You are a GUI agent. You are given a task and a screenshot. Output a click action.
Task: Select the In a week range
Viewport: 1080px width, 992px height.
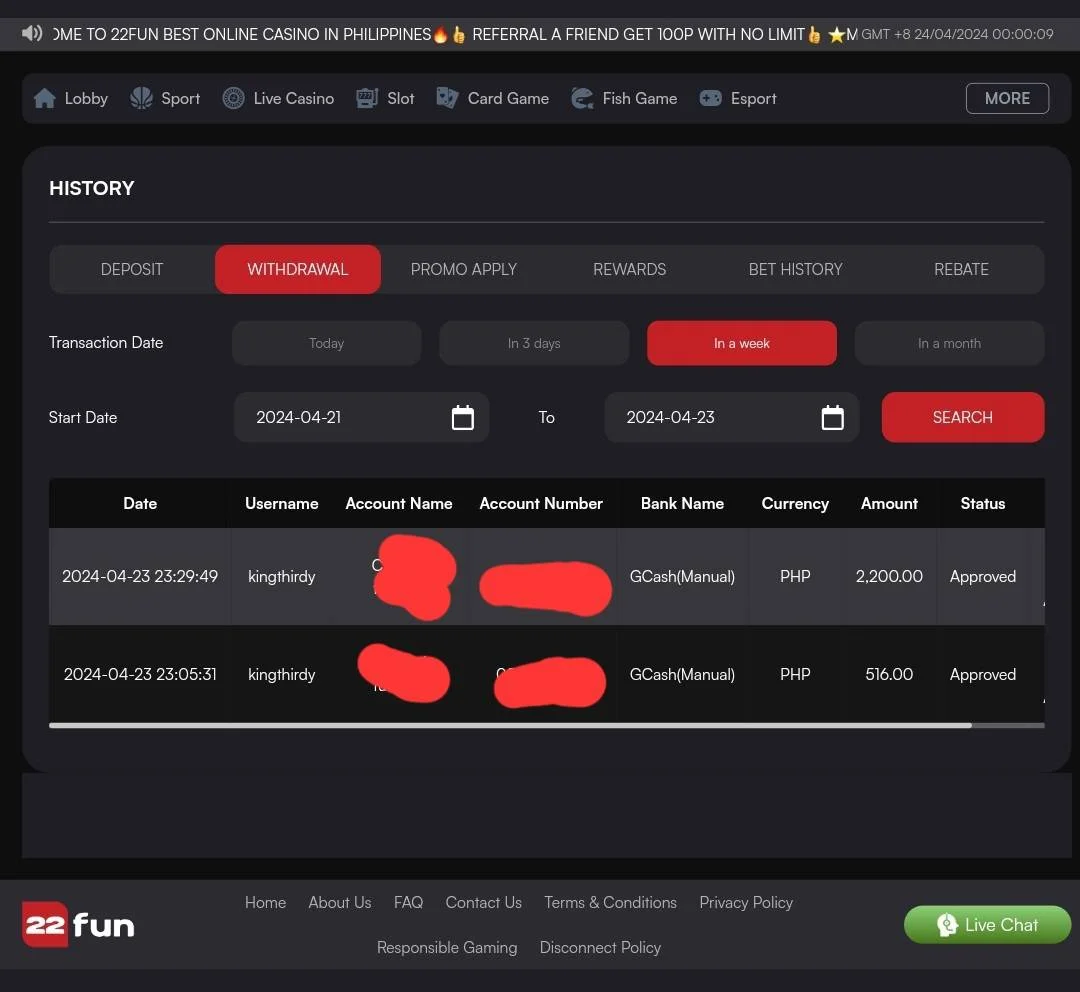[742, 343]
